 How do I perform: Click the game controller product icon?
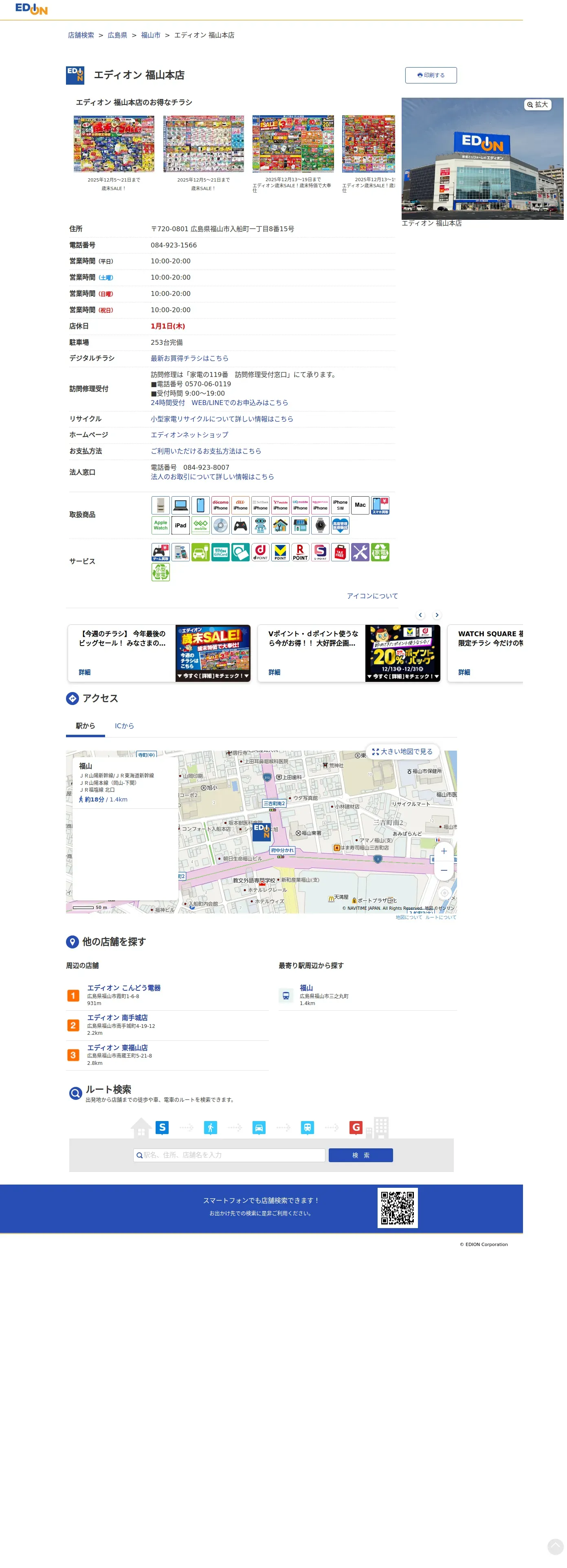(241, 525)
